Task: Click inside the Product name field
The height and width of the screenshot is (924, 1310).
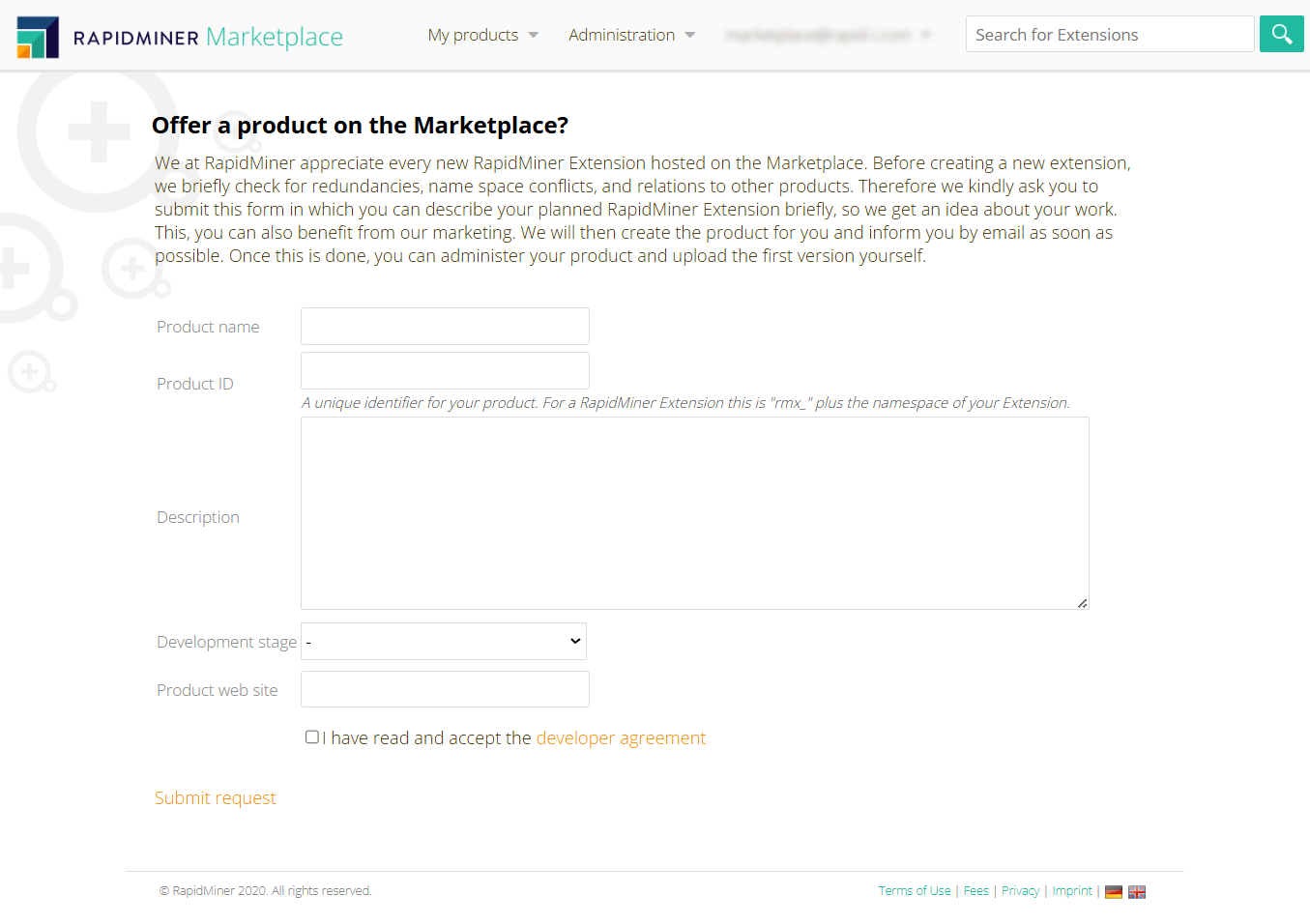Action: [x=445, y=326]
